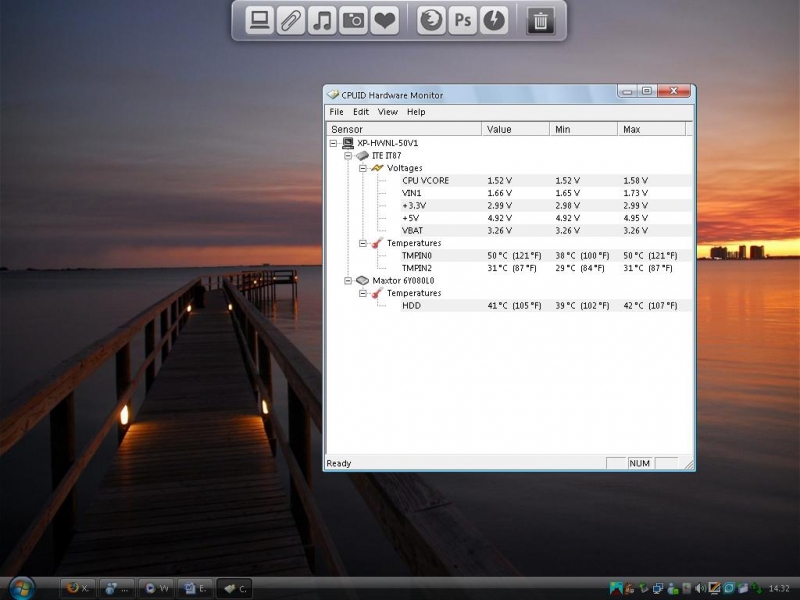Open the laptop computer dock icon
This screenshot has height=600, width=800.
[x=259, y=20]
